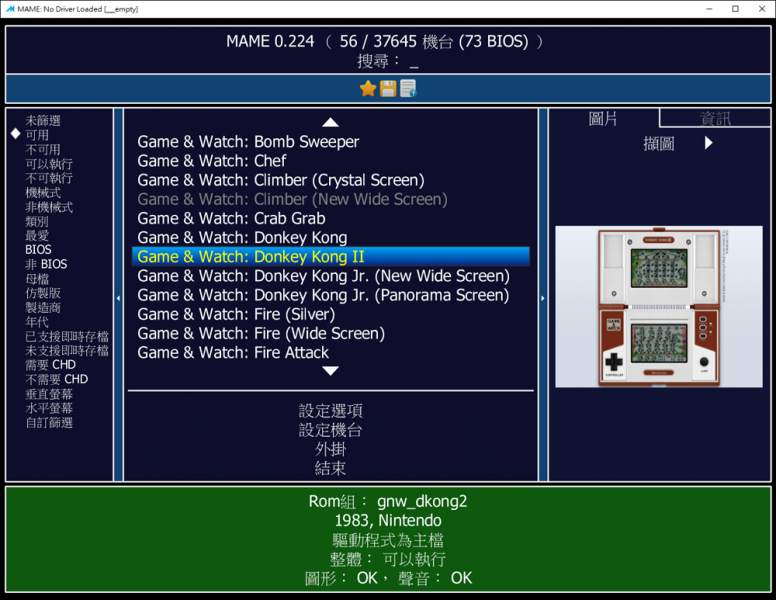
Task: Select Donkey Kong Jr. (Panorama Screen)
Action: coord(331,295)
